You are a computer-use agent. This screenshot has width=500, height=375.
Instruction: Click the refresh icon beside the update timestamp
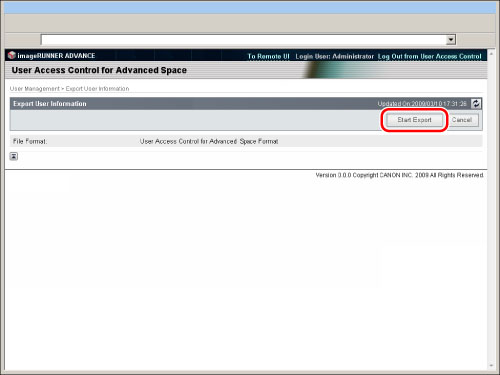point(476,104)
